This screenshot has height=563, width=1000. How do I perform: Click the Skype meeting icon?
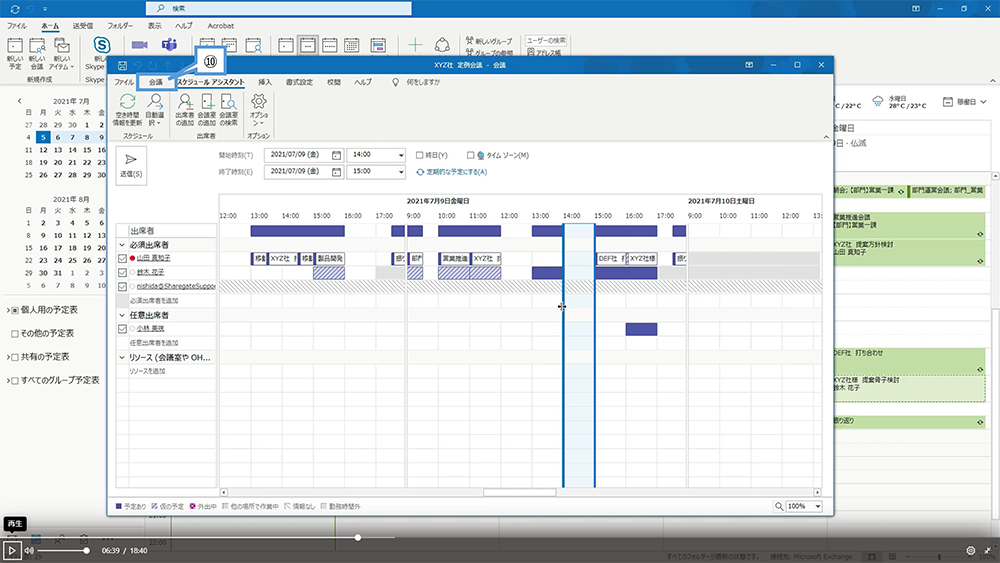101,45
